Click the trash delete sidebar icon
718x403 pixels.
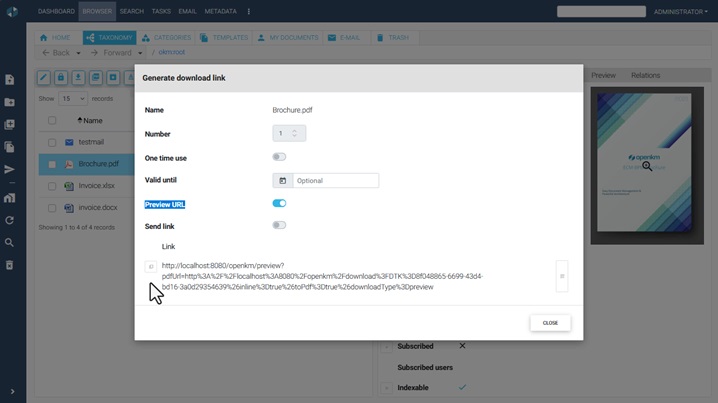point(10,265)
